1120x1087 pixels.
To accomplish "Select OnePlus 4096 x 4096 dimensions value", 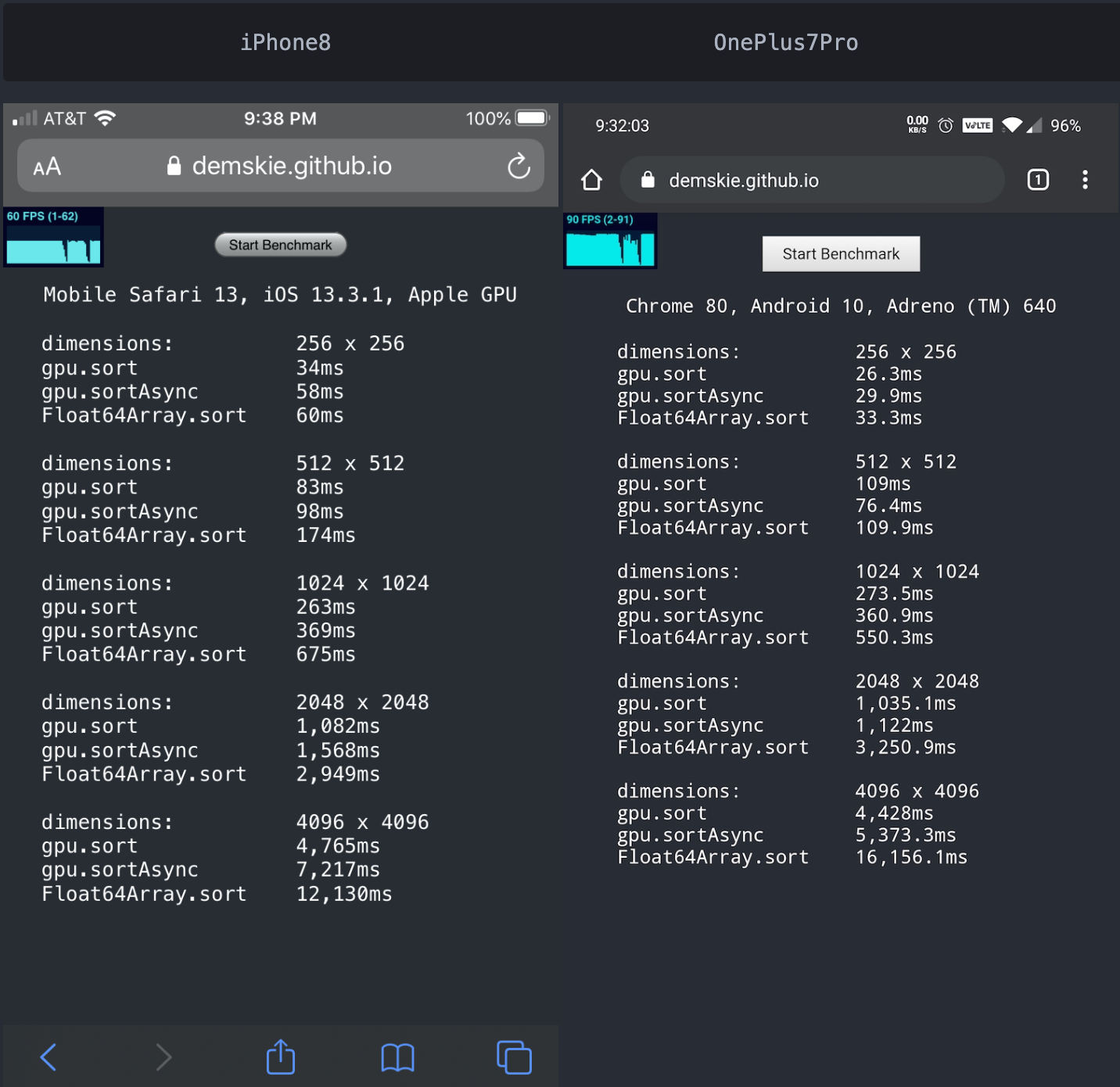I will (917, 791).
